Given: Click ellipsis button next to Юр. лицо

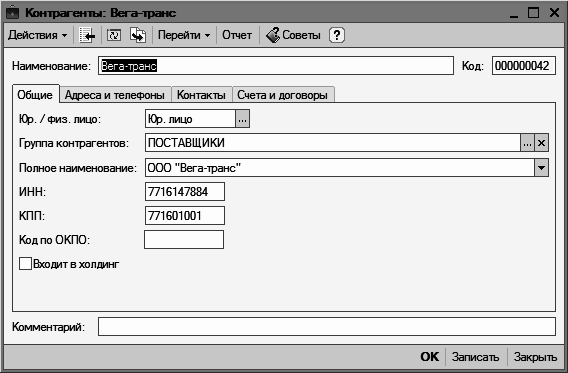Looking at the screenshot, I should [x=243, y=119].
